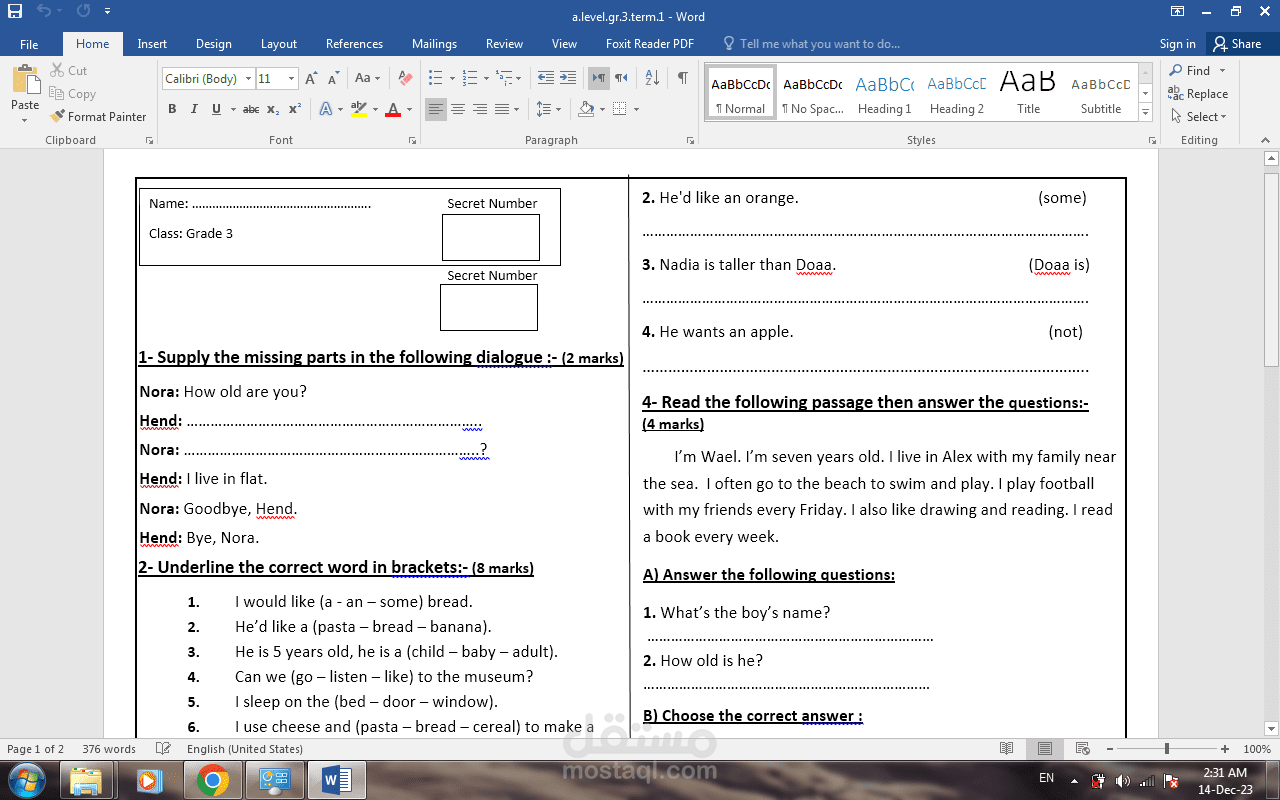Image resolution: width=1280 pixels, height=800 pixels.
Task: Switch to Web Layout view icon
Action: point(1084,749)
